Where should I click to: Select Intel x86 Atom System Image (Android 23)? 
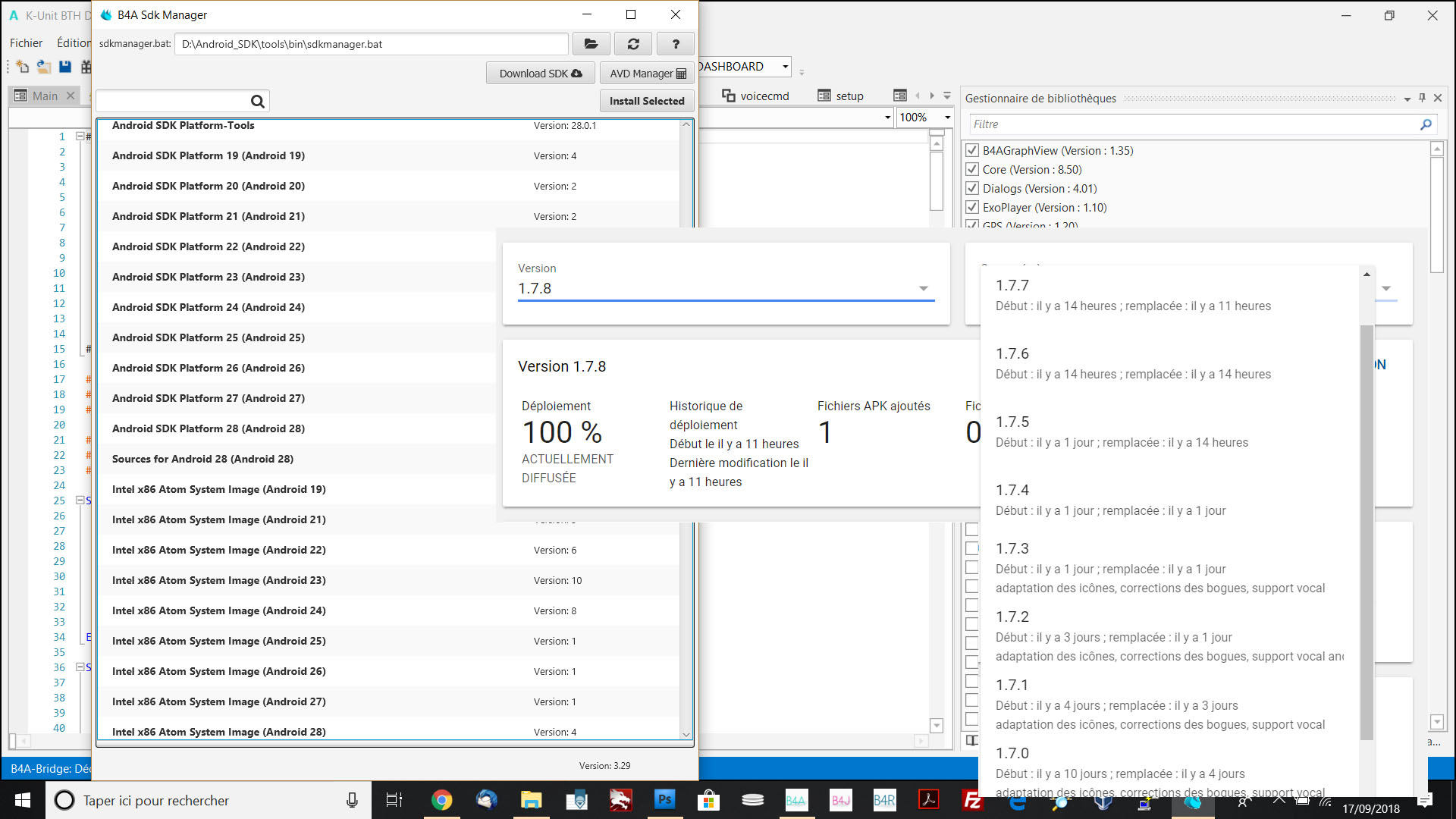pyautogui.click(x=388, y=580)
